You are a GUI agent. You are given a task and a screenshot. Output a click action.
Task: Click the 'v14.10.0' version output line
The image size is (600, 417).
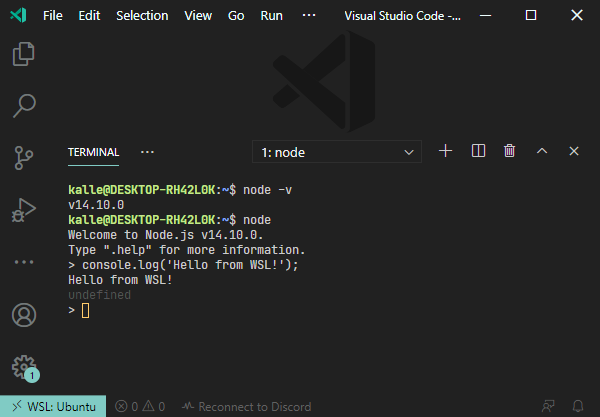pos(96,205)
